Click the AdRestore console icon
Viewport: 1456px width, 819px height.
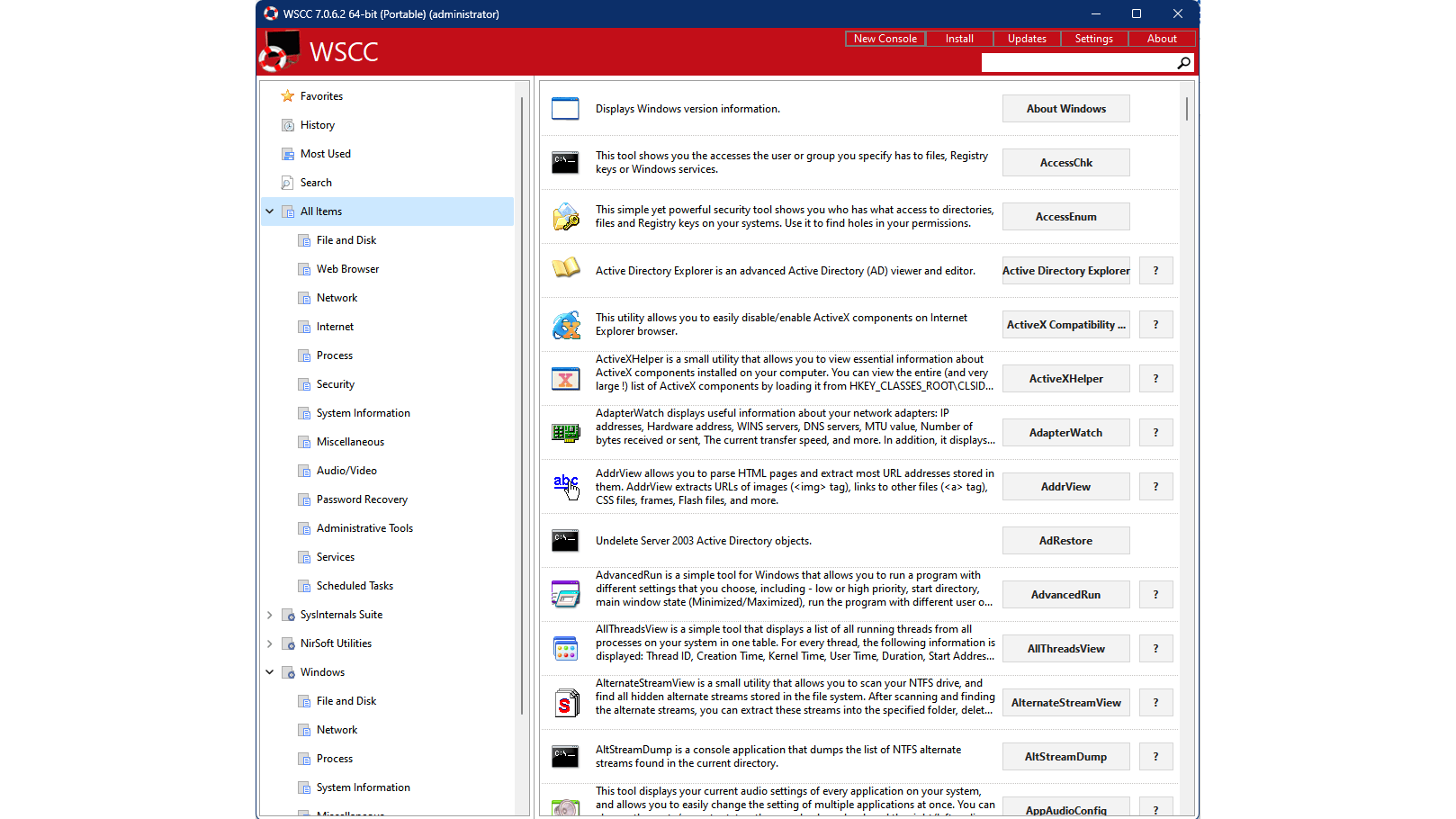tap(565, 541)
